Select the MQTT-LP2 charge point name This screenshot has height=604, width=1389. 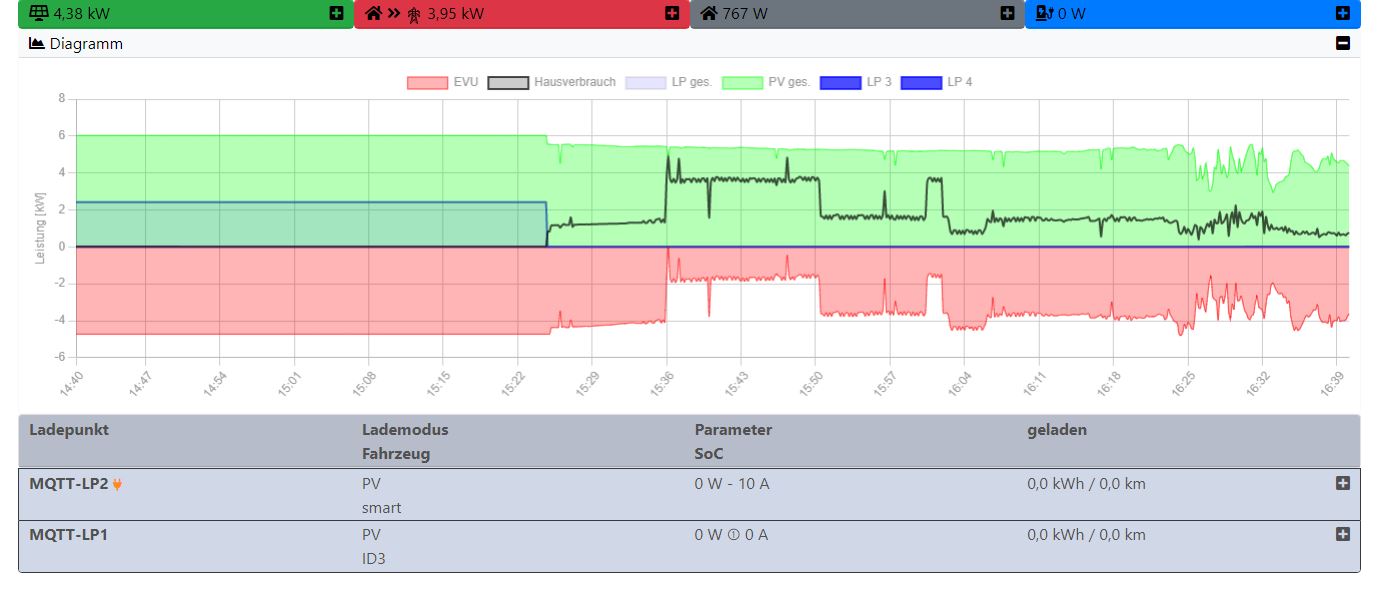68,484
